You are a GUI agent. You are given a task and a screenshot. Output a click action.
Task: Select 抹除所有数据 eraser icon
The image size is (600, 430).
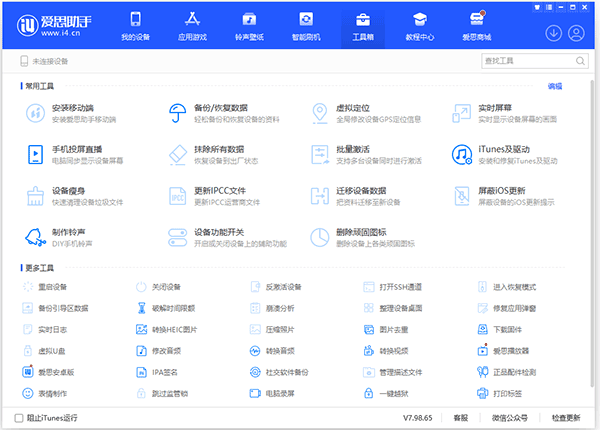(178, 155)
